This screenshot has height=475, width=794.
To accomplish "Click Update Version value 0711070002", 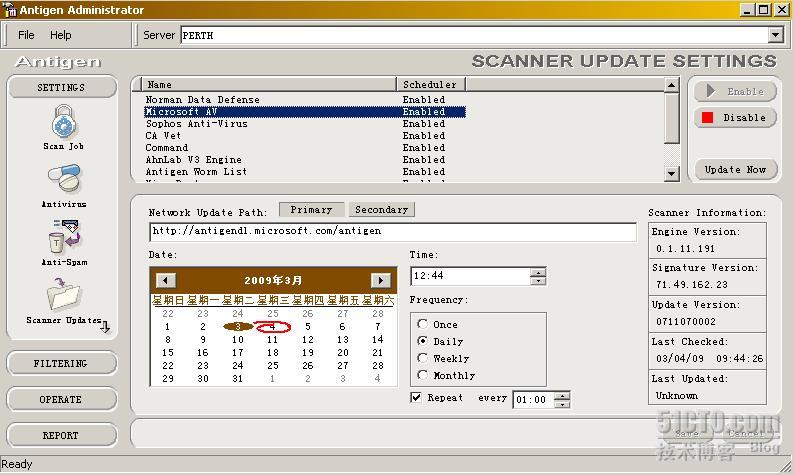I will tap(686, 322).
